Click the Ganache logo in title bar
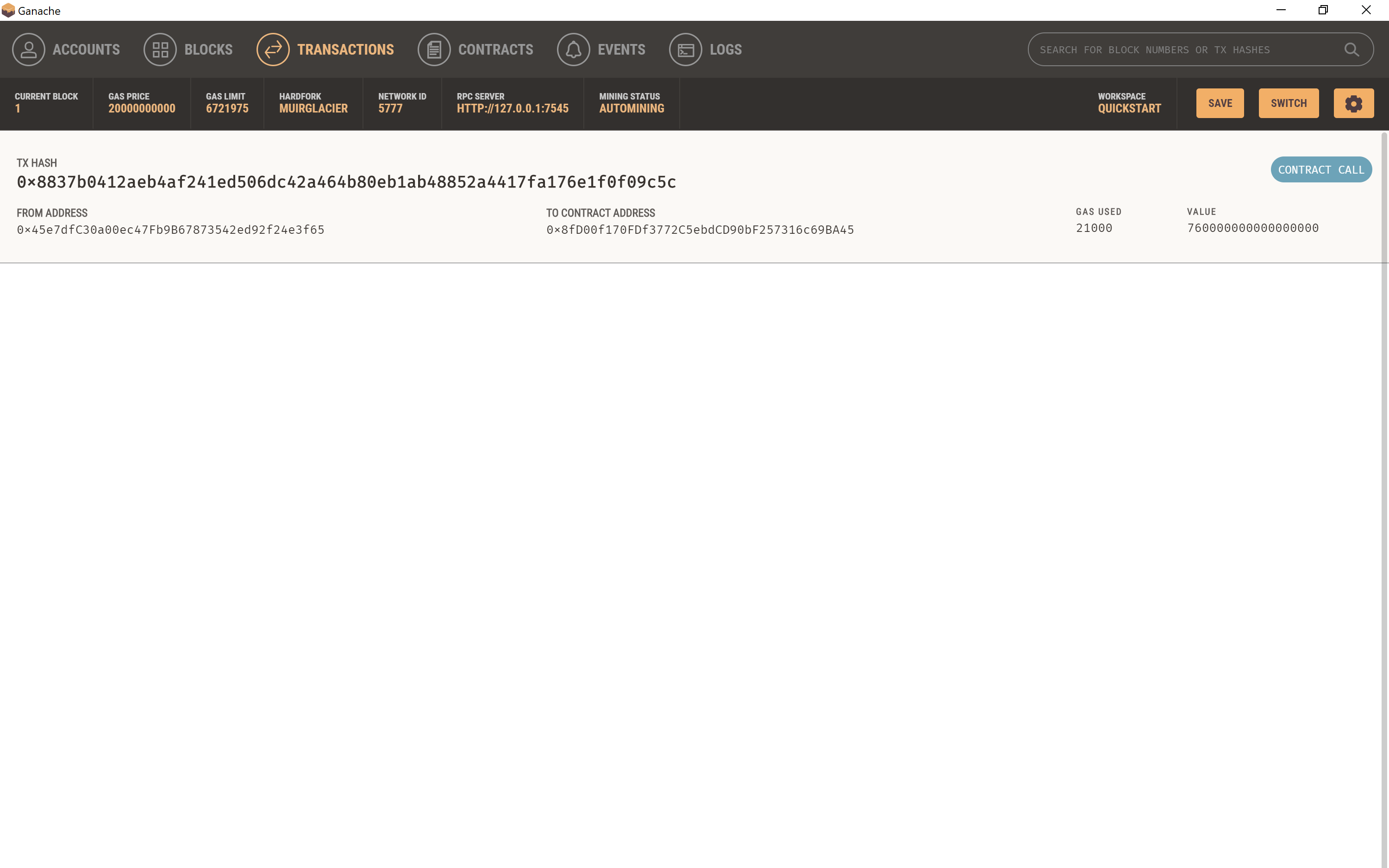Viewport: 1389px width, 868px height. [8, 10]
